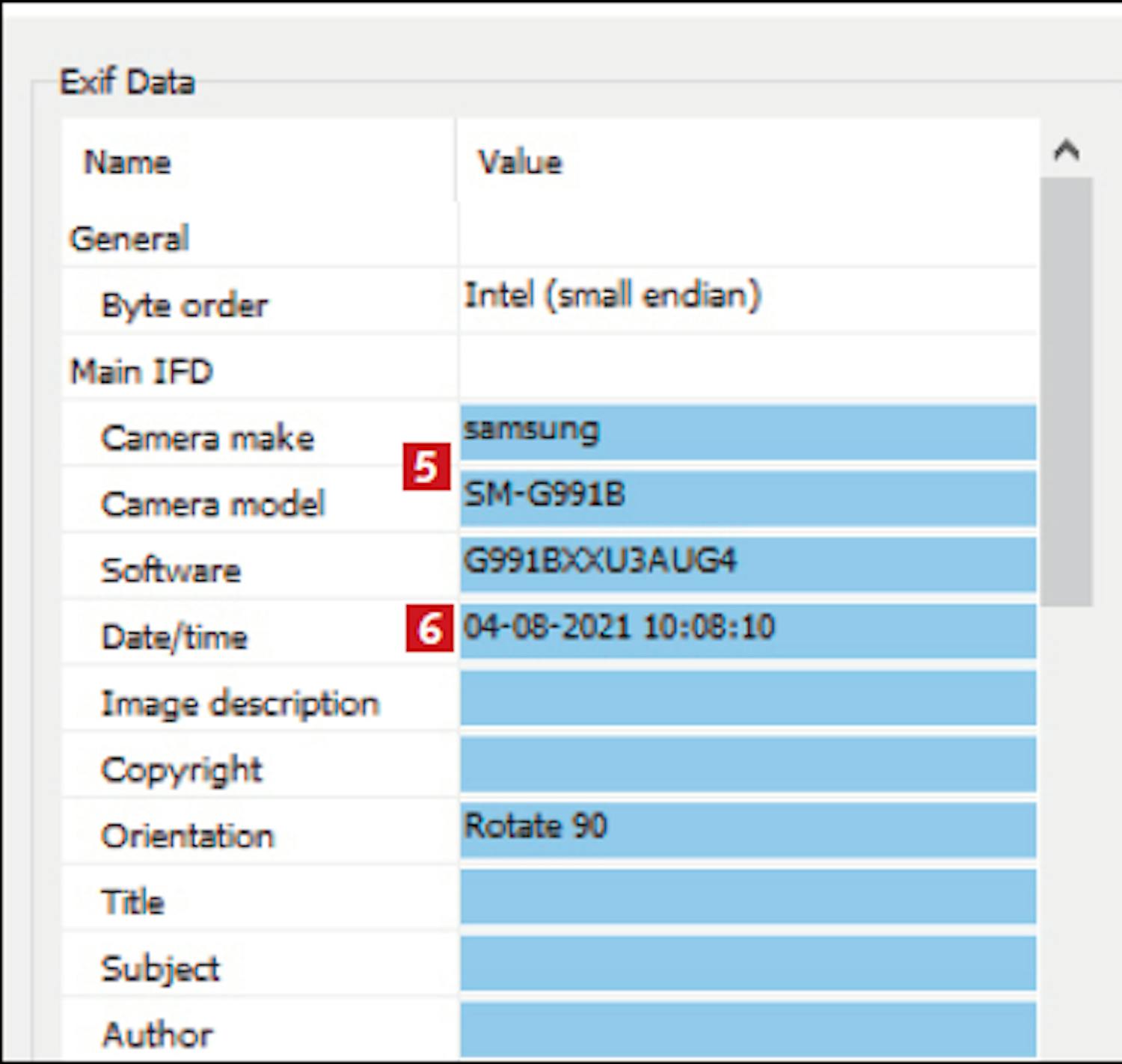Click the red number 6 marker

429,628
